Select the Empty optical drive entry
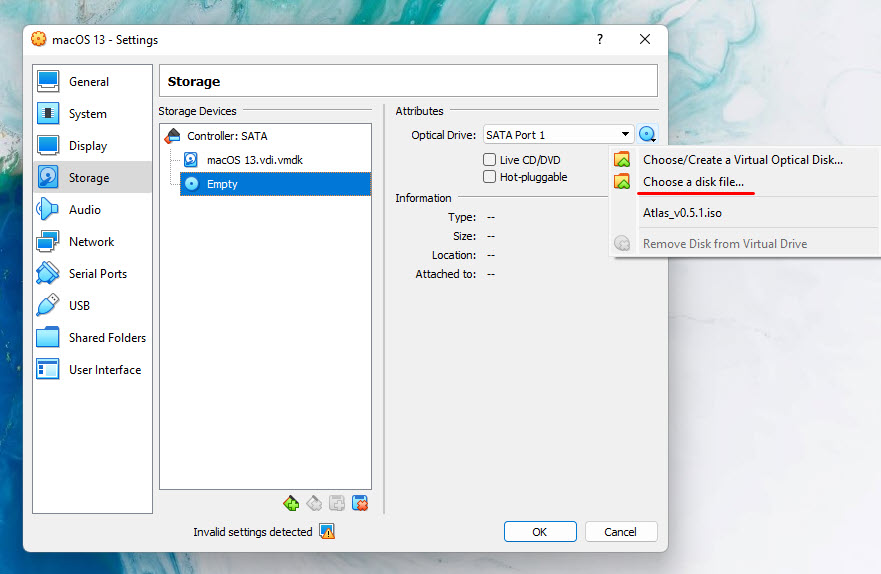 point(275,184)
